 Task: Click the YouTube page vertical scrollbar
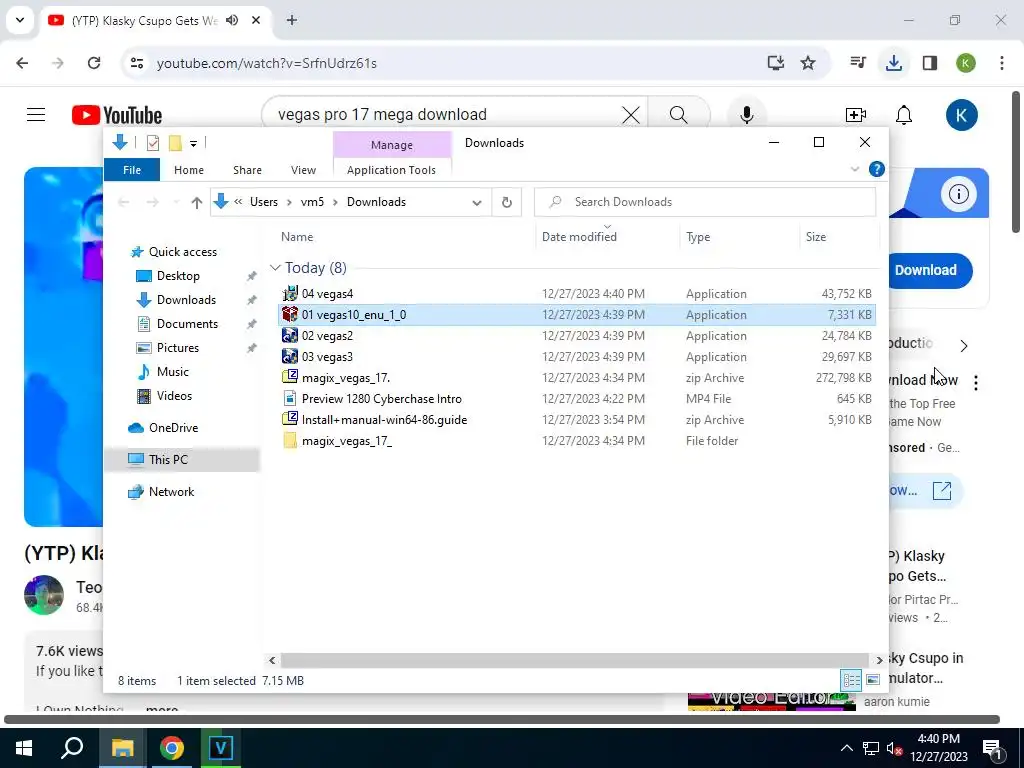(x=1017, y=161)
